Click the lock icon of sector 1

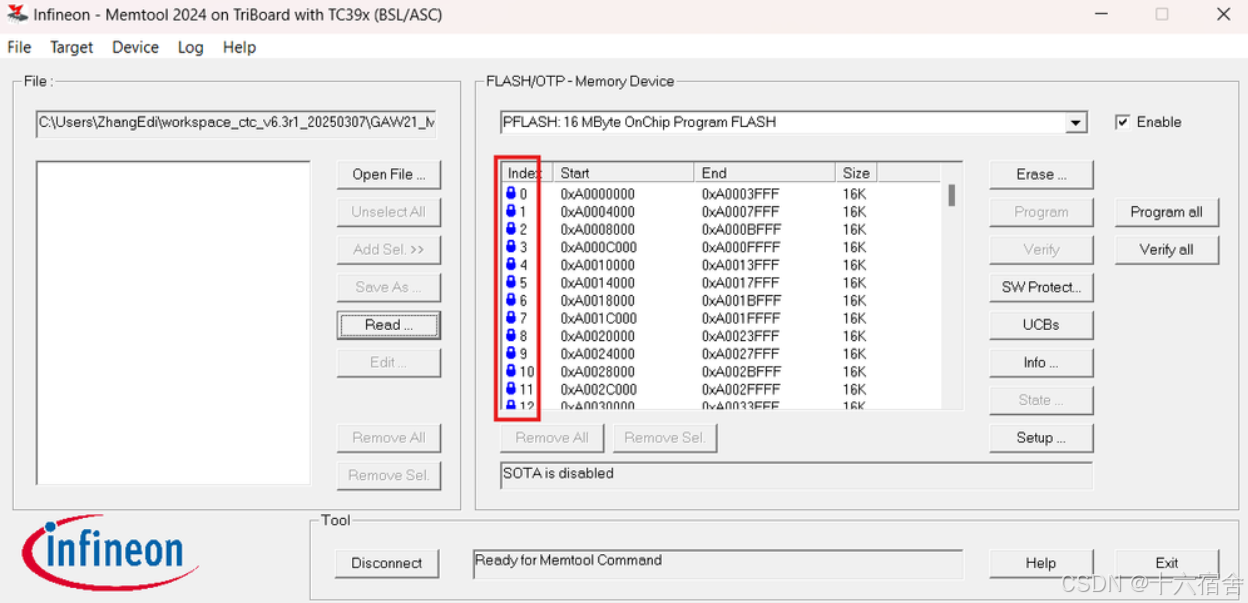[x=511, y=211]
